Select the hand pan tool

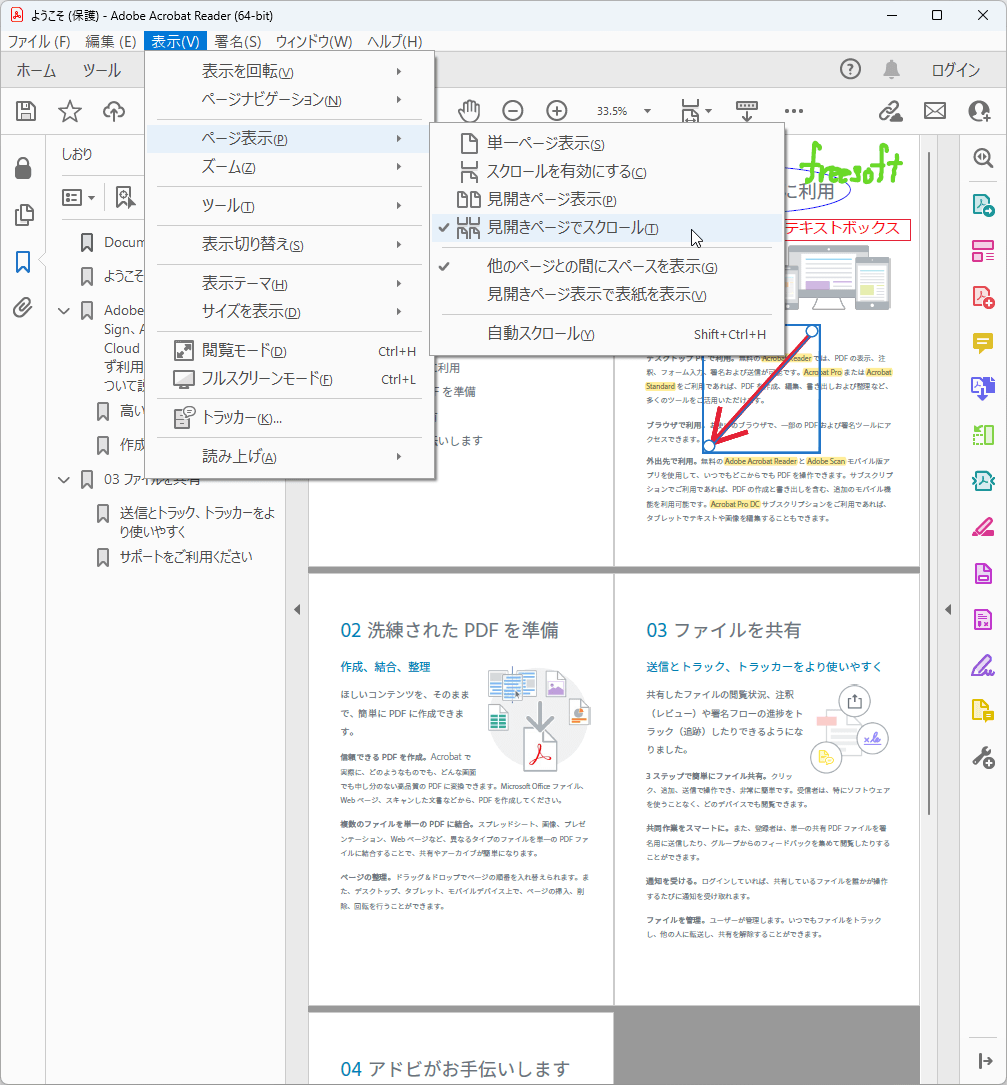click(x=469, y=111)
